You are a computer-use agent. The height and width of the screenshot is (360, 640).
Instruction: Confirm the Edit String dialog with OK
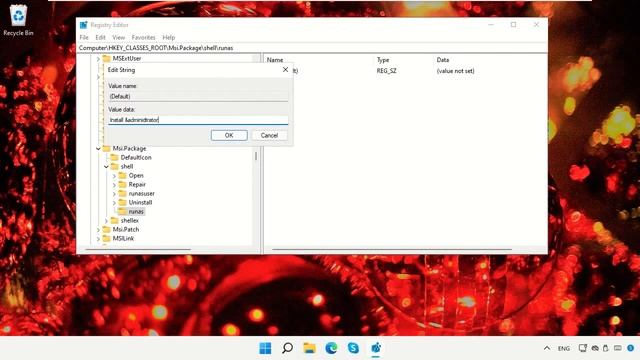pyautogui.click(x=229, y=135)
